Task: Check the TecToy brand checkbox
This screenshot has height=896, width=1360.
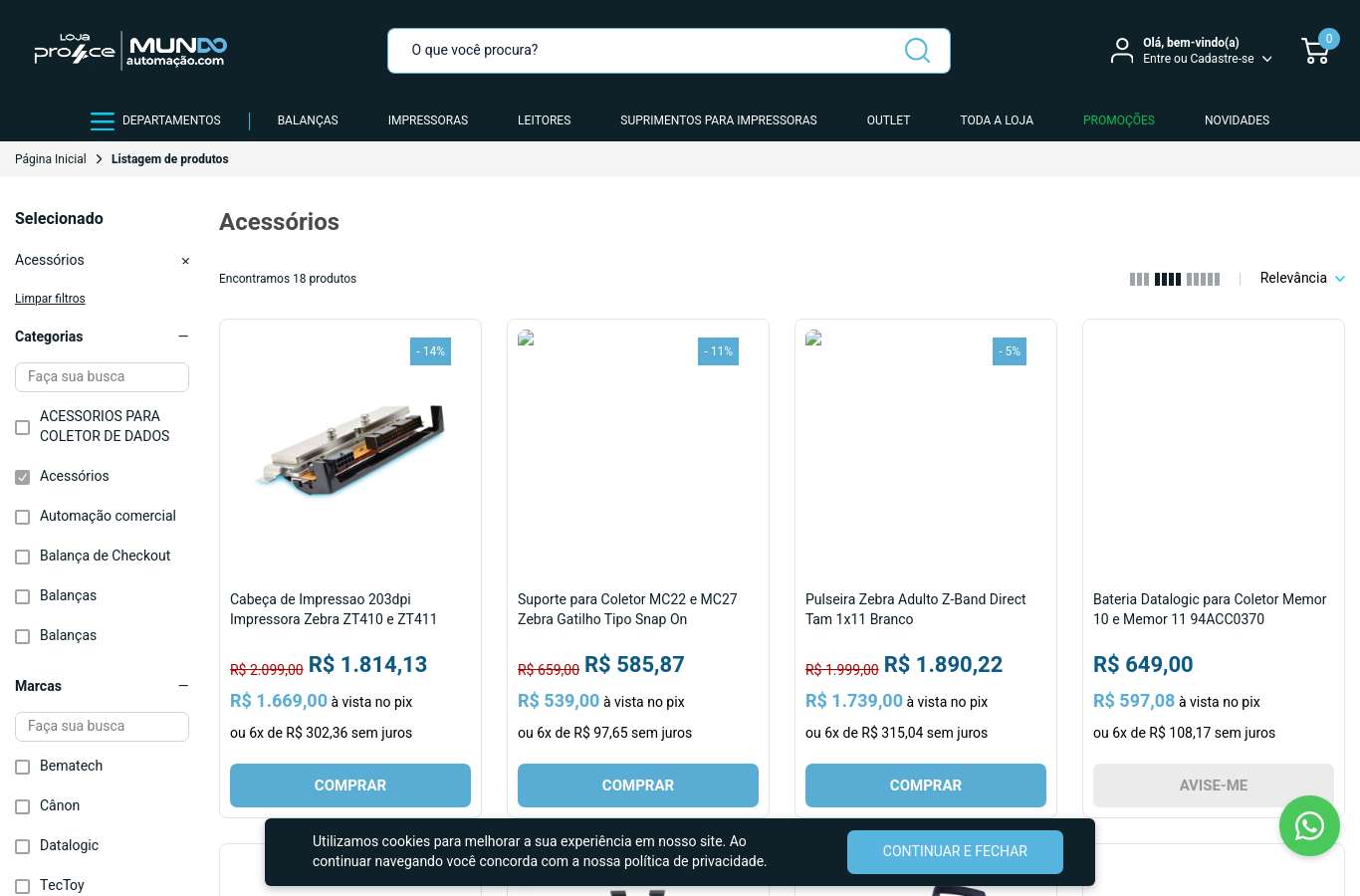Action: (x=23, y=886)
